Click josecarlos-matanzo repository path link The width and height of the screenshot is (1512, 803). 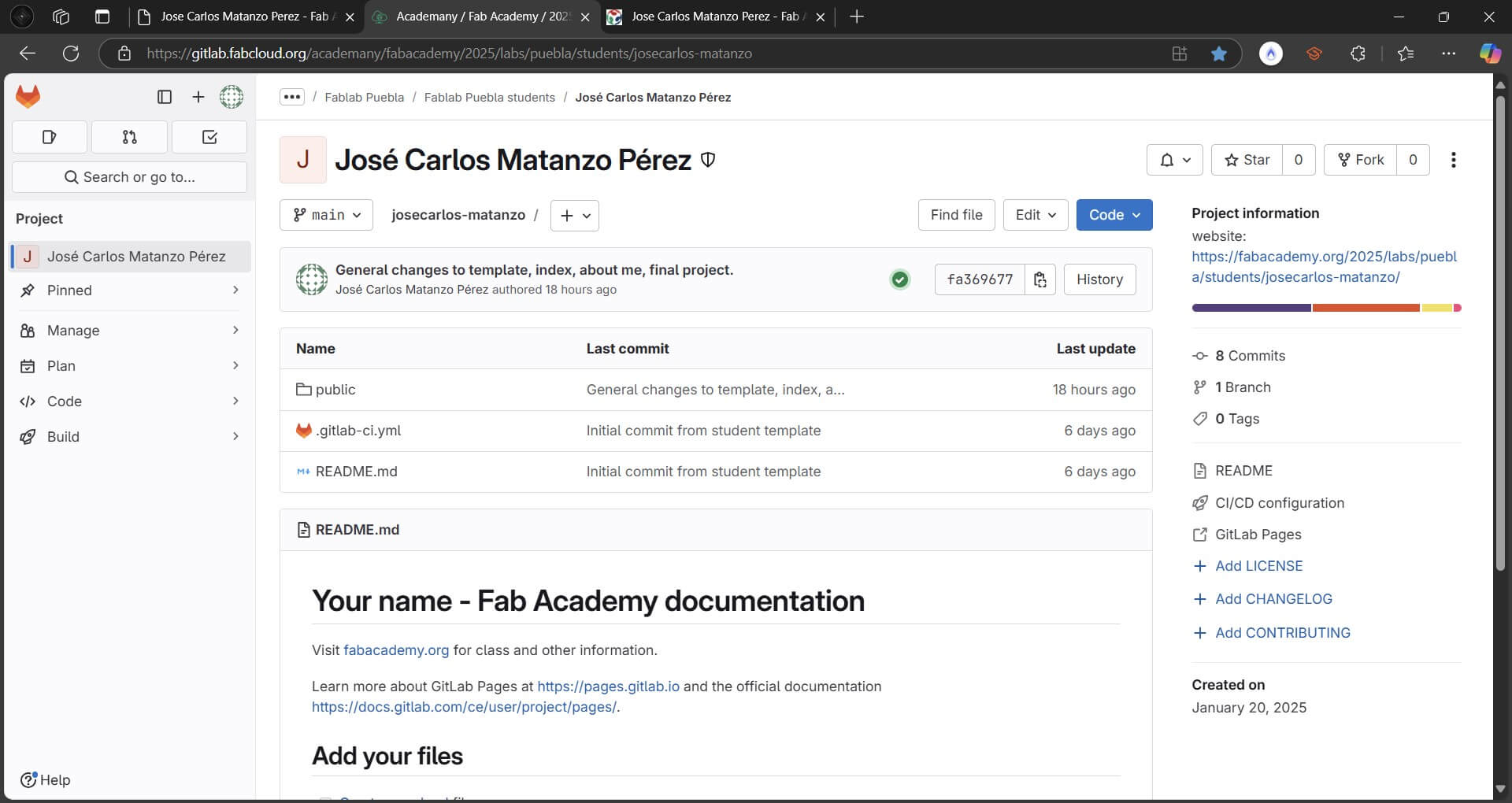(x=458, y=215)
